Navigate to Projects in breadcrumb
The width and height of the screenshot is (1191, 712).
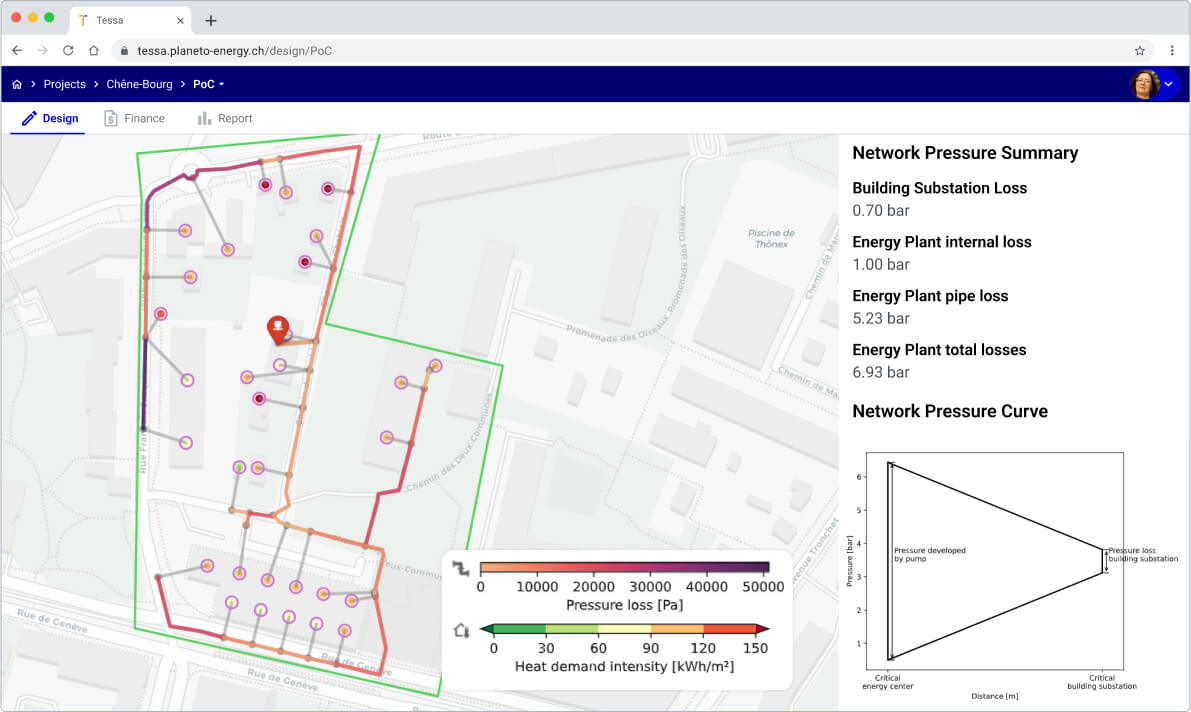pos(64,85)
